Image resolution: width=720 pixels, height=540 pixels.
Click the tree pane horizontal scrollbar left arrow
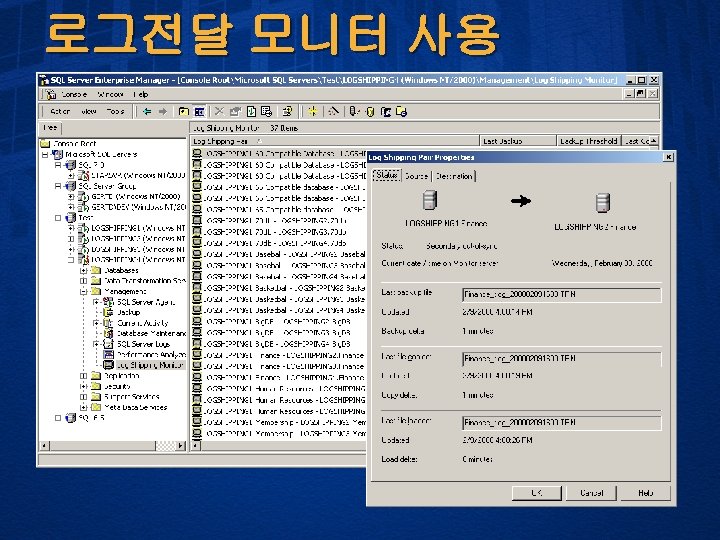click(45, 445)
